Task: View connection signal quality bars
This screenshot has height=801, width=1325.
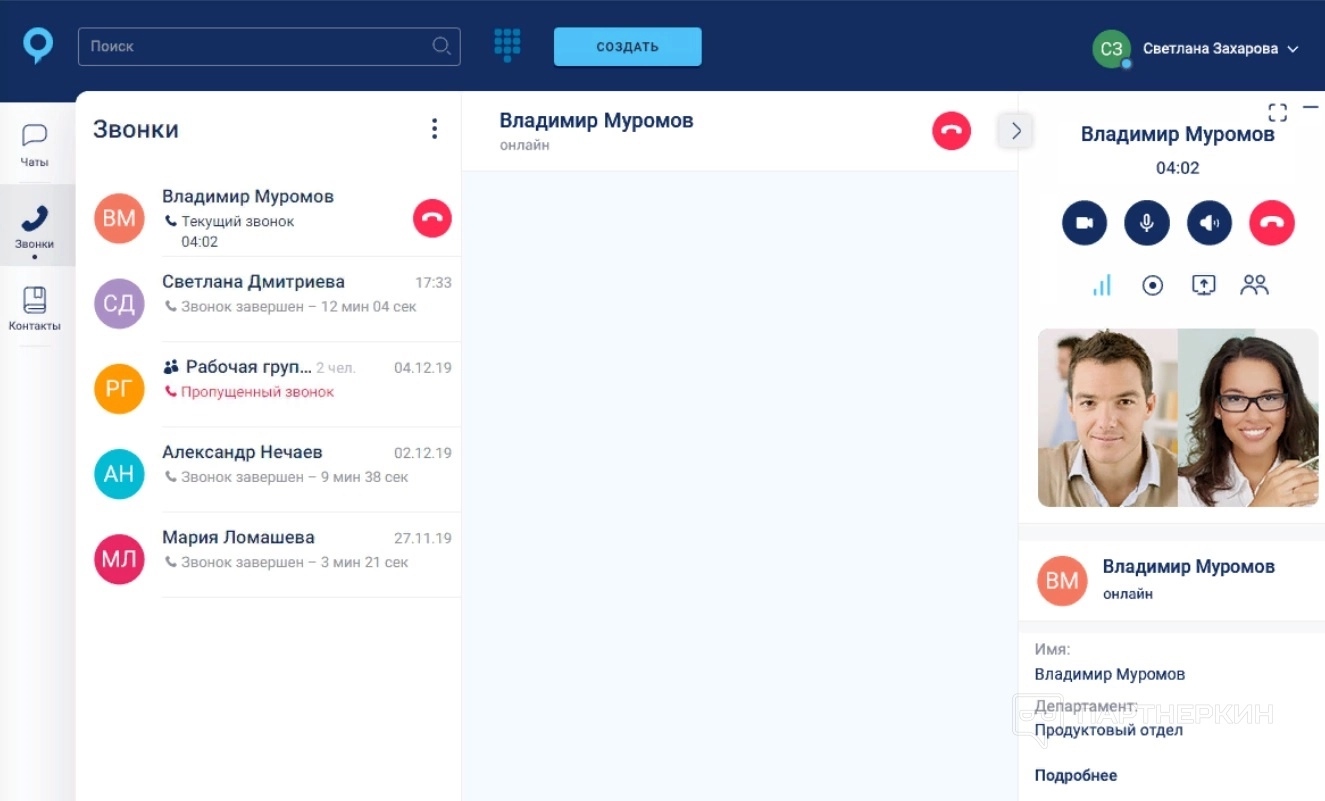Action: 1102,286
